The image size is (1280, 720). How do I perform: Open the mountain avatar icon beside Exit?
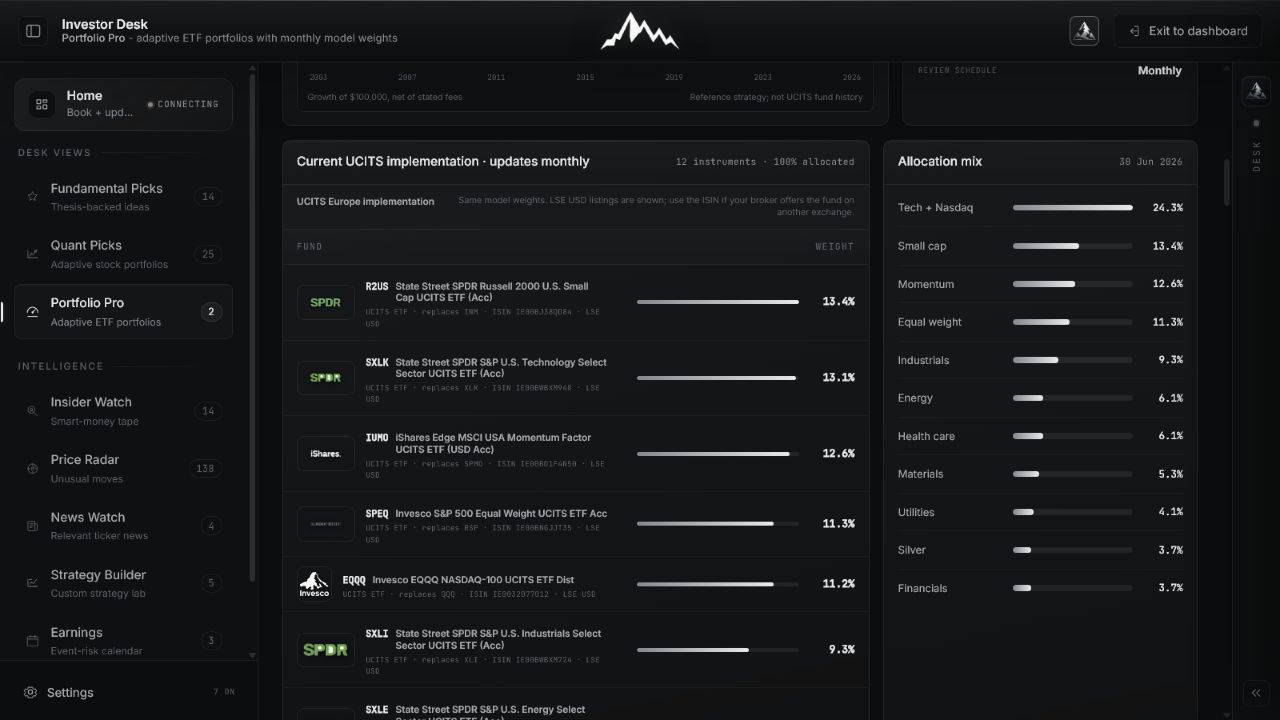pos(1084,31)
